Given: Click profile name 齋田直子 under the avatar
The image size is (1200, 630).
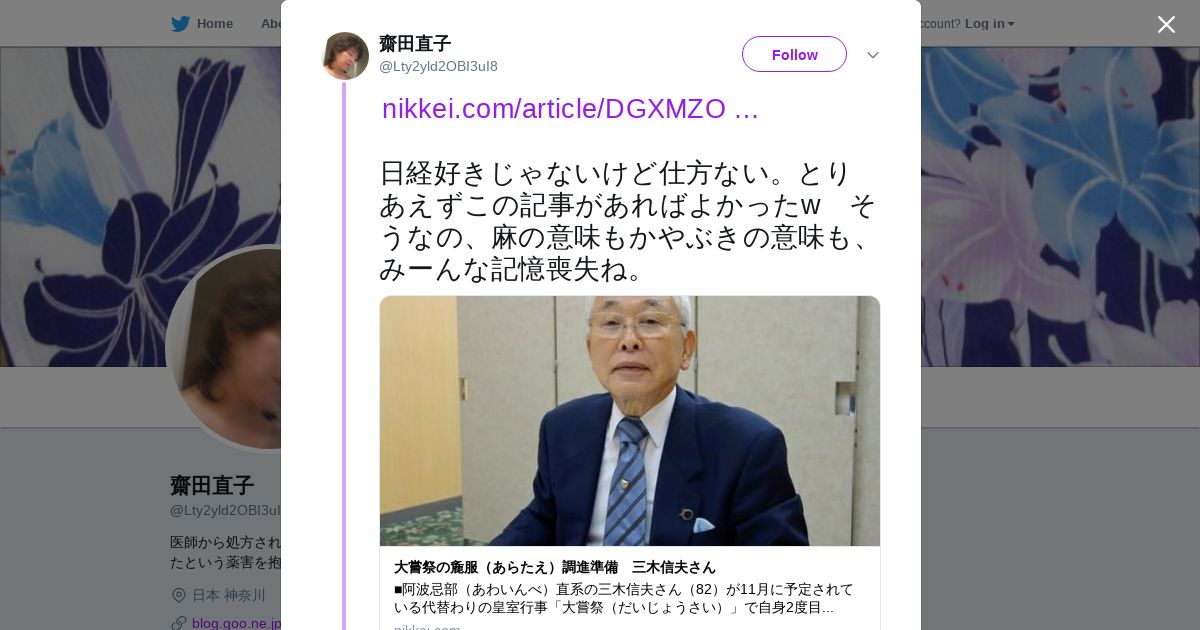Looking at the screenshot, I should point(212,485).
